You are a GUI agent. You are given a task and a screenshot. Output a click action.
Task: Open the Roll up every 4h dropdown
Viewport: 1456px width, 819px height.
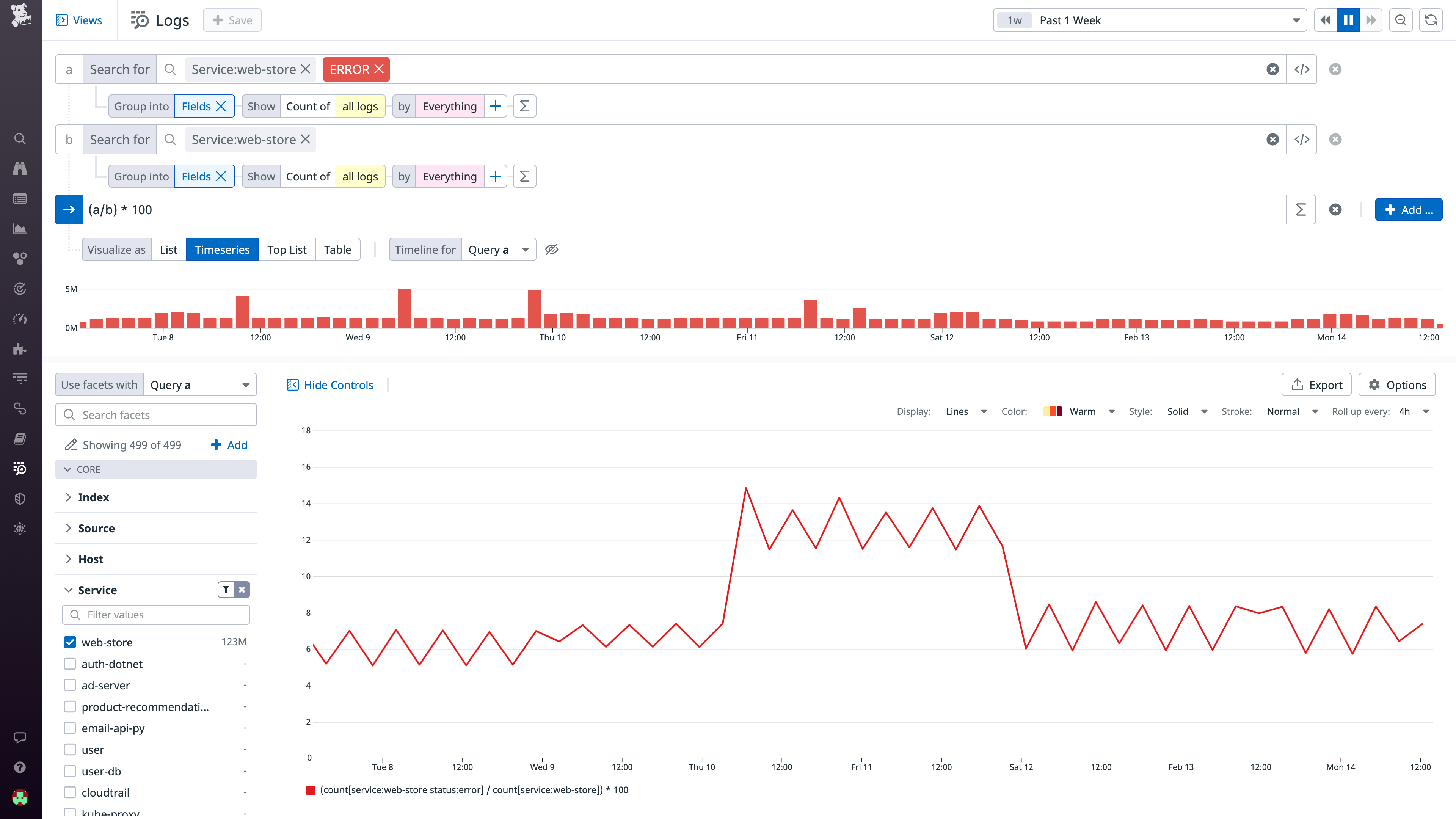(x=1412, y=411)
